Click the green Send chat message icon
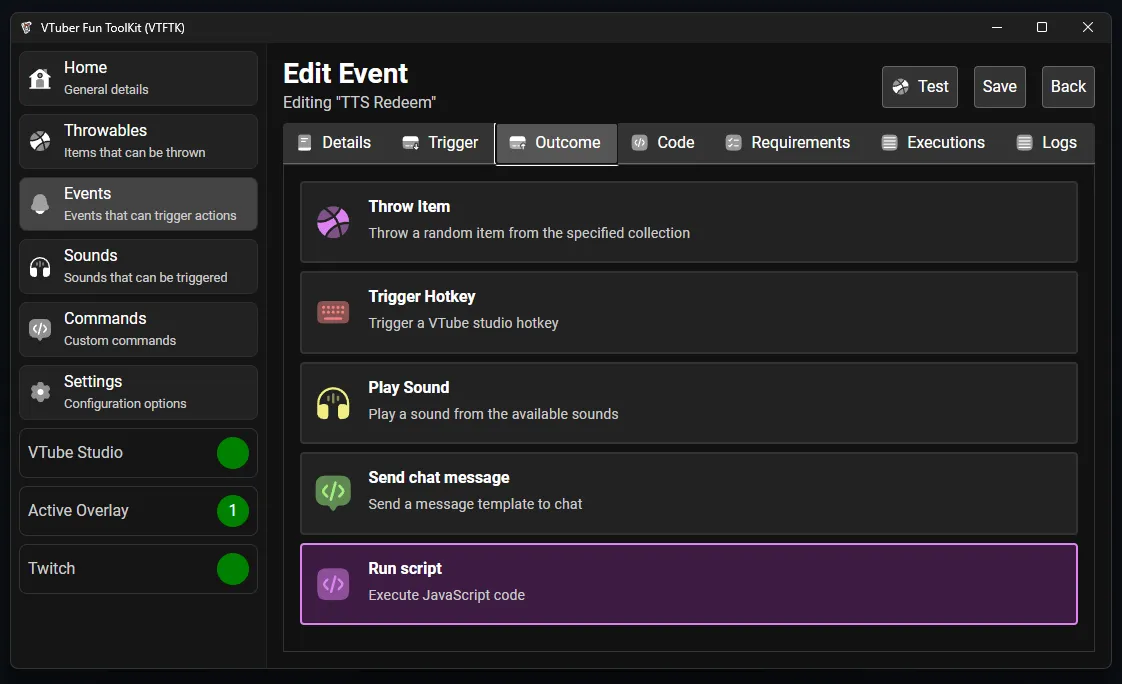Screen dimensions: 1122x684 pos(333,492)
